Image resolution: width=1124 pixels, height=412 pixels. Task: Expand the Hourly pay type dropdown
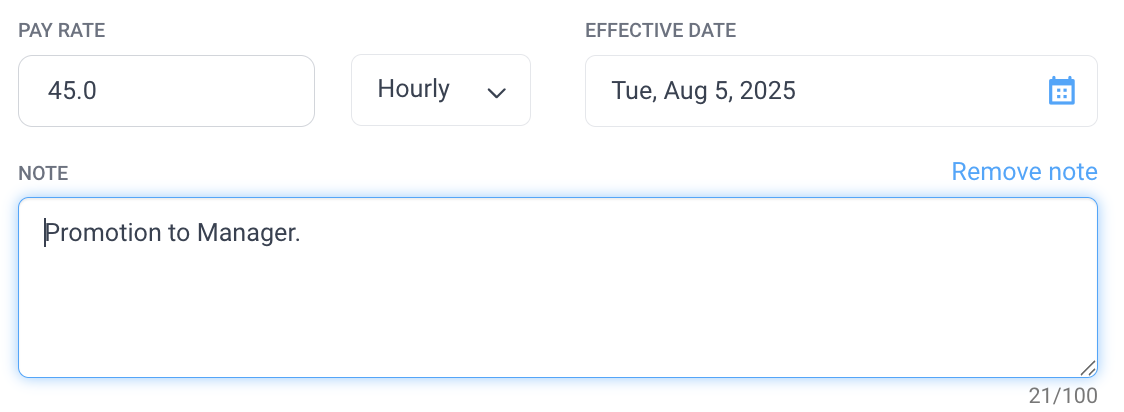(441, 90)
